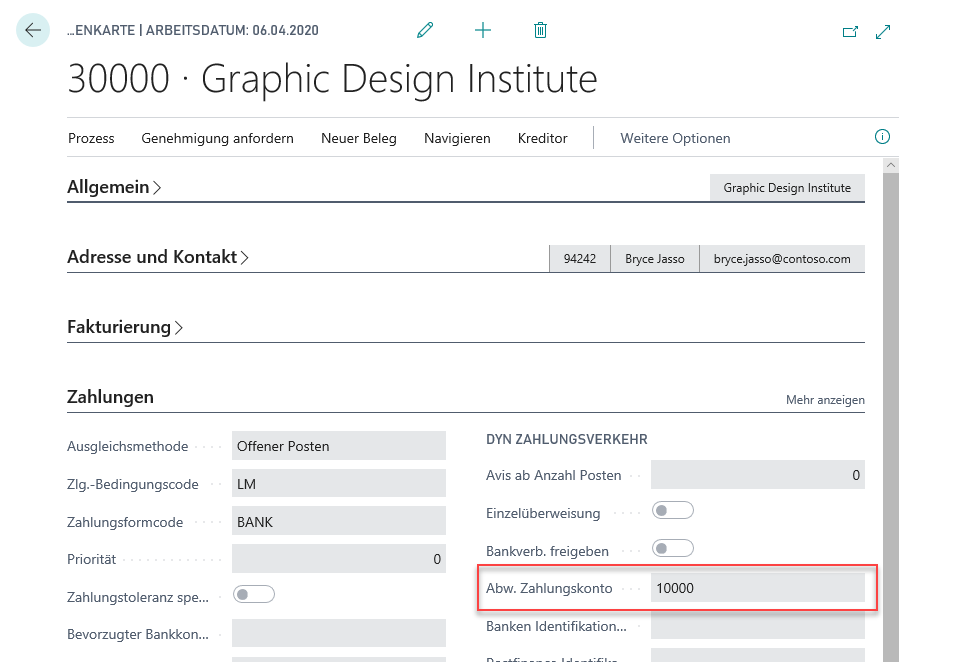This screenshot has width=965, height=662.
Task: Open the Navigieren menu
Action: 457,138
